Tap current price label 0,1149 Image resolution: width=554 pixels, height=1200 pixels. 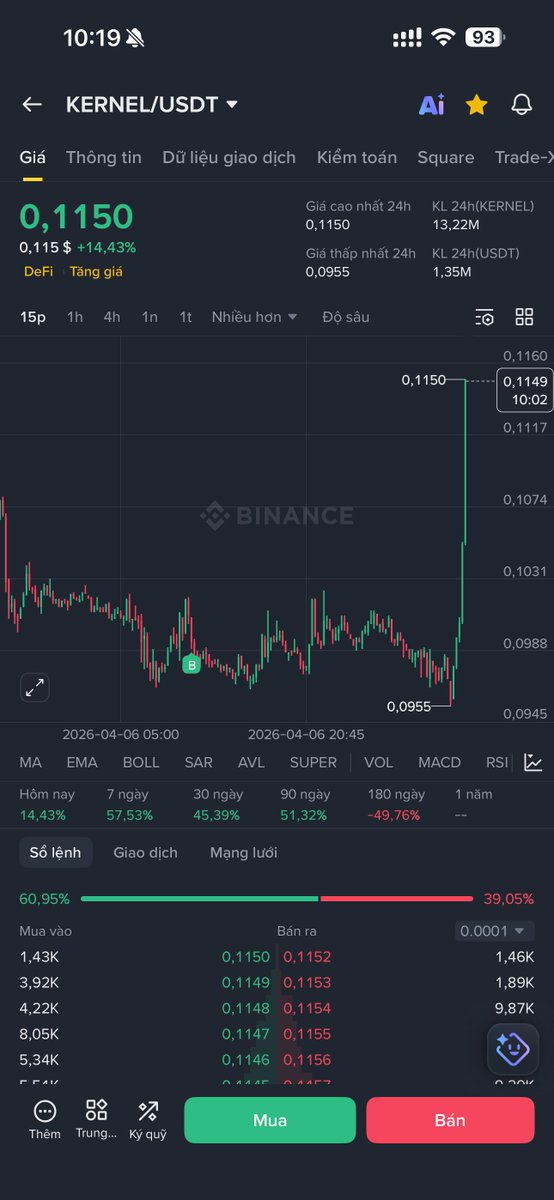(525, 390)
